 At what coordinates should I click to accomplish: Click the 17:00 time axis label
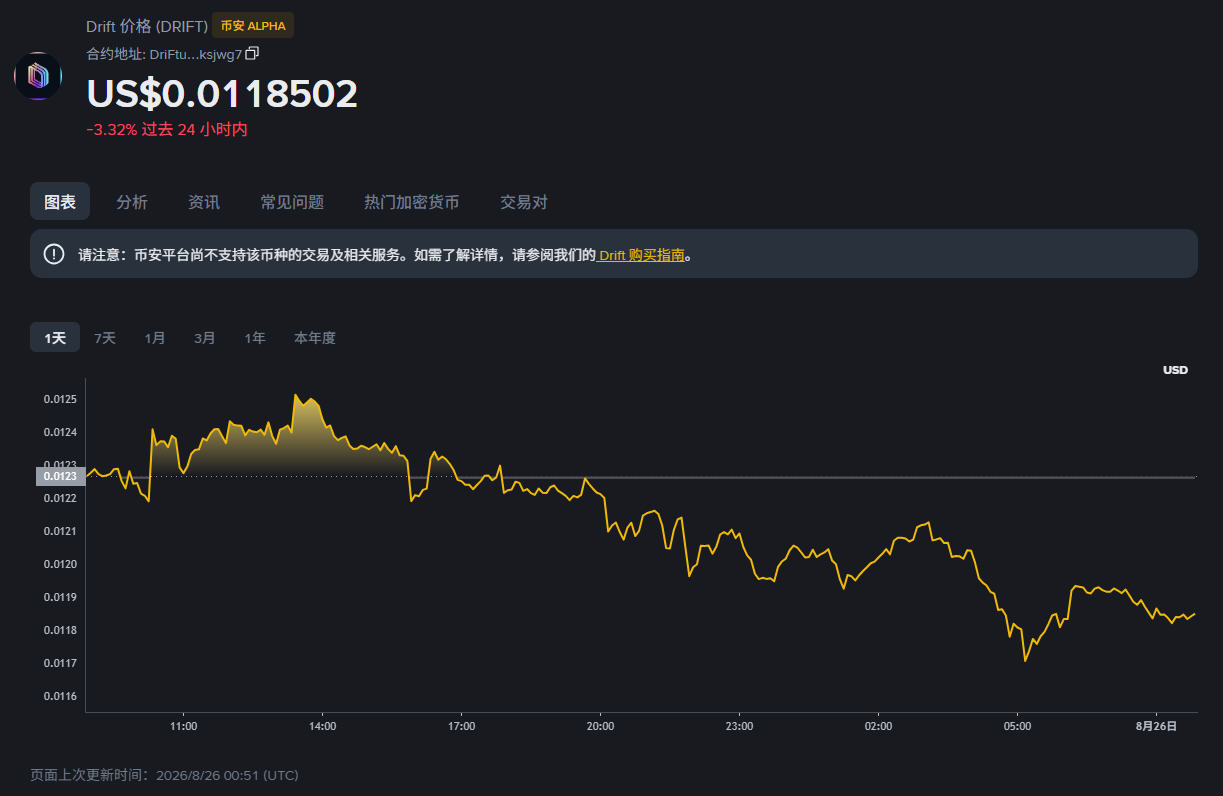coord(461,726)
